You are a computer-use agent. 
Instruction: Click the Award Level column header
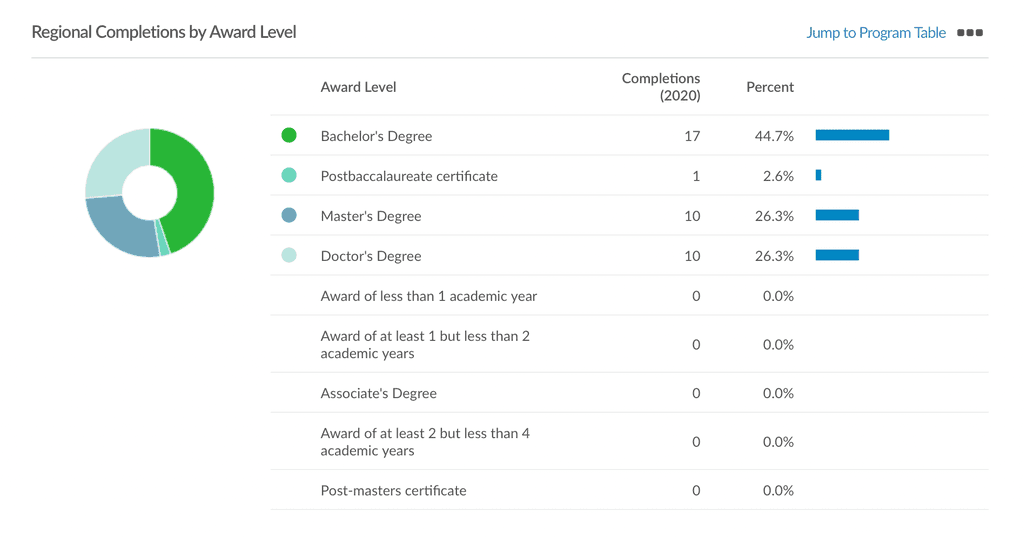click(358, 87)
